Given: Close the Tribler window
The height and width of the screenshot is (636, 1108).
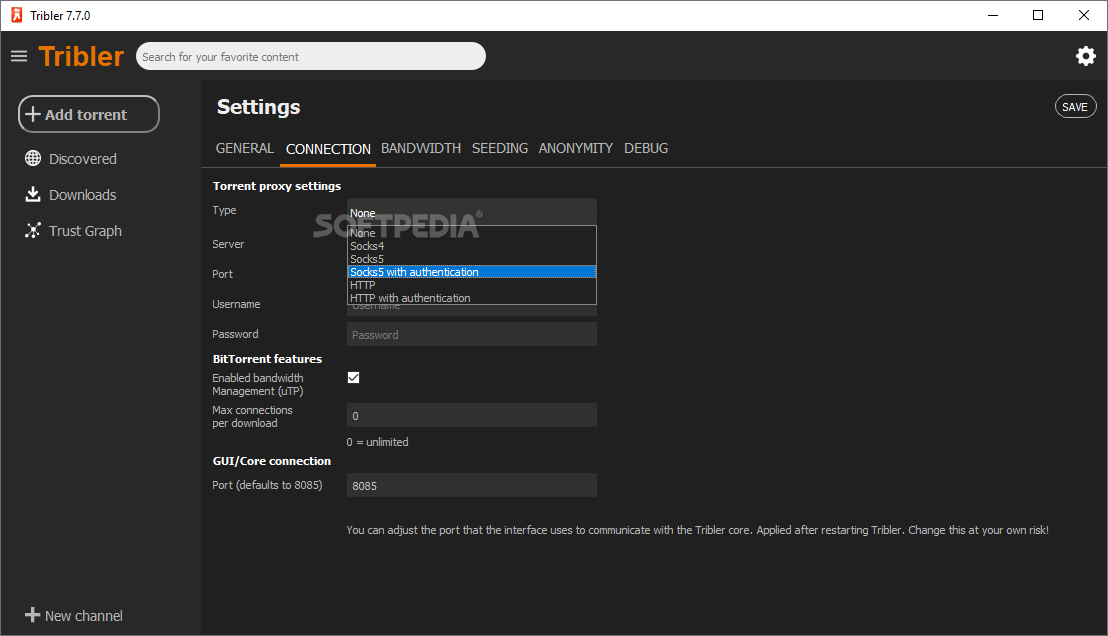Looking at the screenshot, I should pyautogui.click(x=1083, y=16).
